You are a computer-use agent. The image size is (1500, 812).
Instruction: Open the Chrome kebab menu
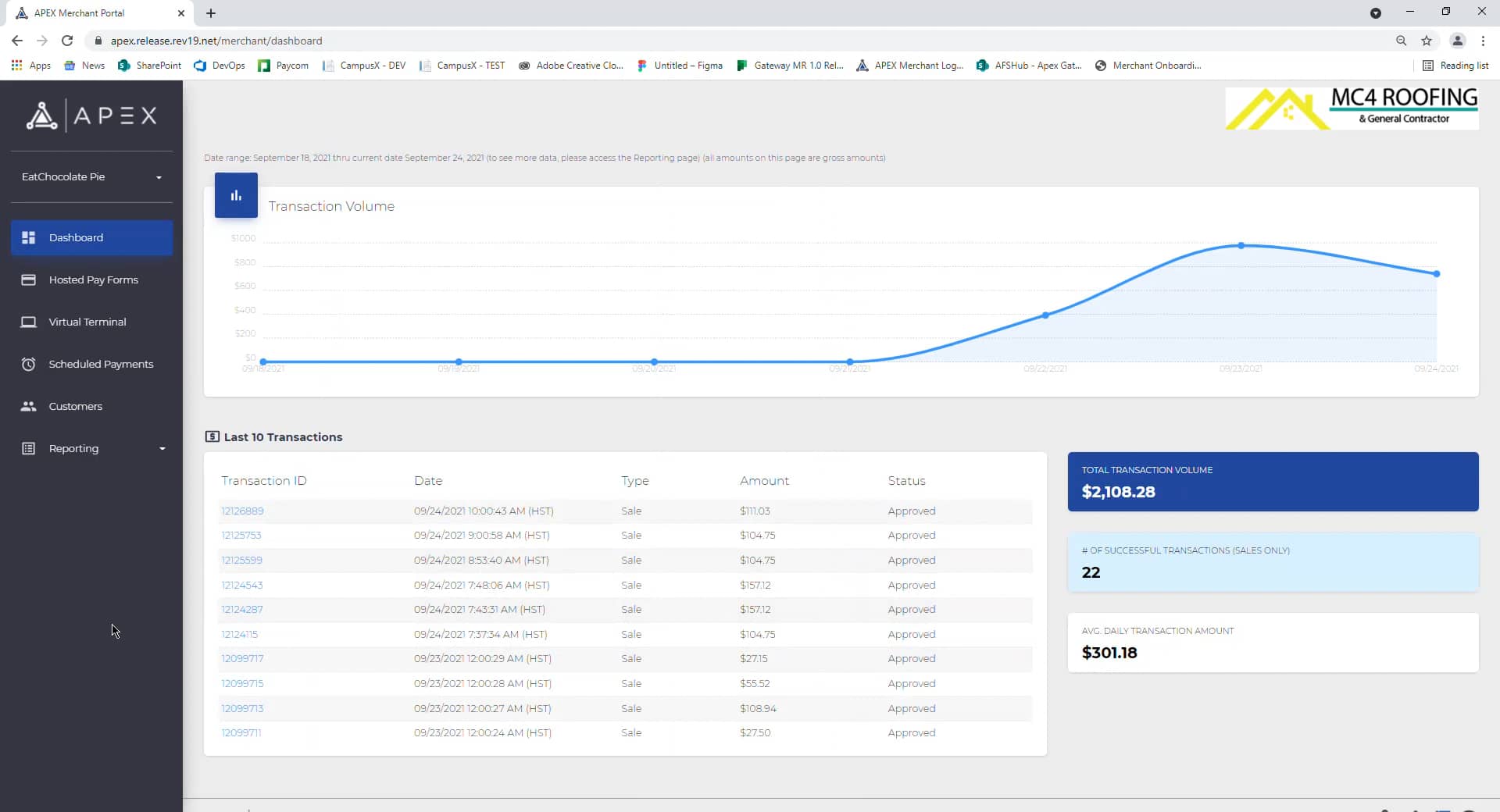point(1482,41)
